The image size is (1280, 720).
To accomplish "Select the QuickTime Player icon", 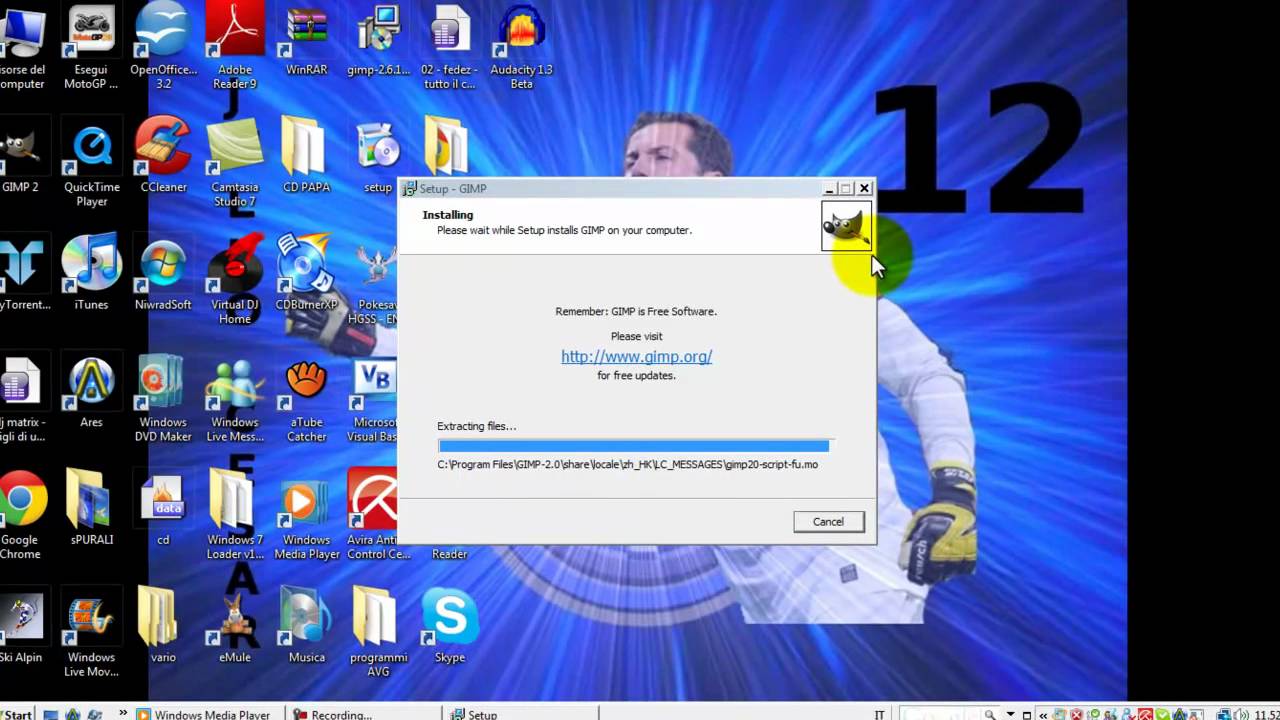I will [91, 164].
